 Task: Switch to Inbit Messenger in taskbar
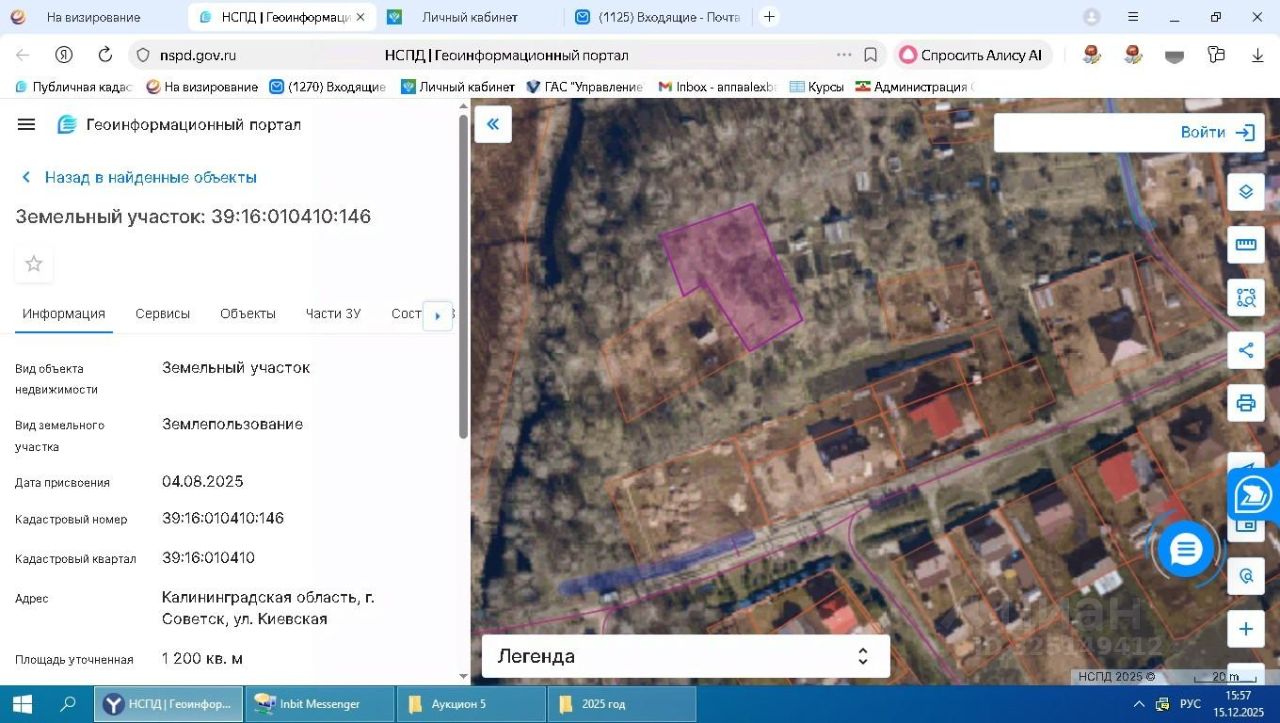click(320, 704)
